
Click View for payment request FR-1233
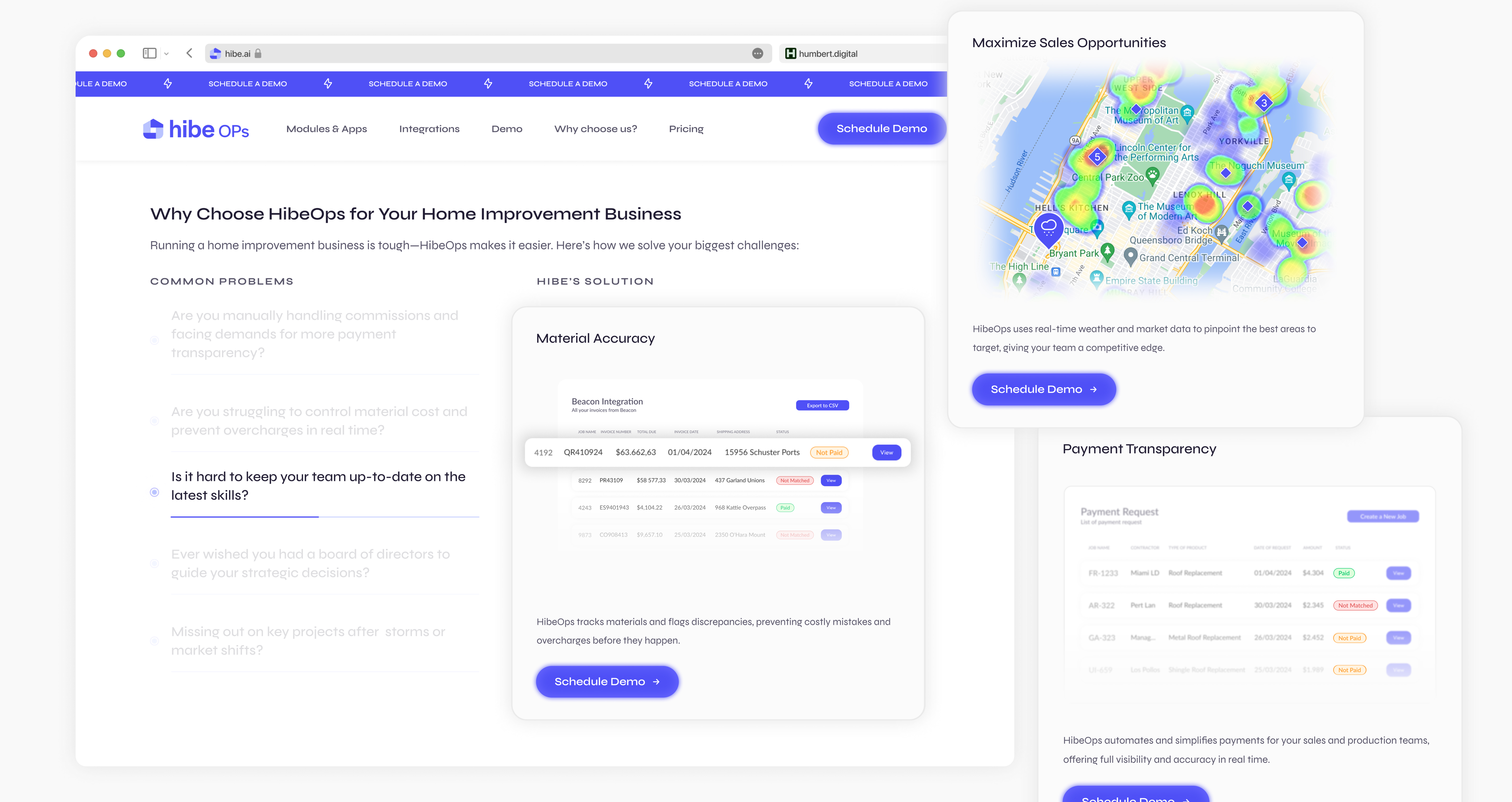point(1398,573)
